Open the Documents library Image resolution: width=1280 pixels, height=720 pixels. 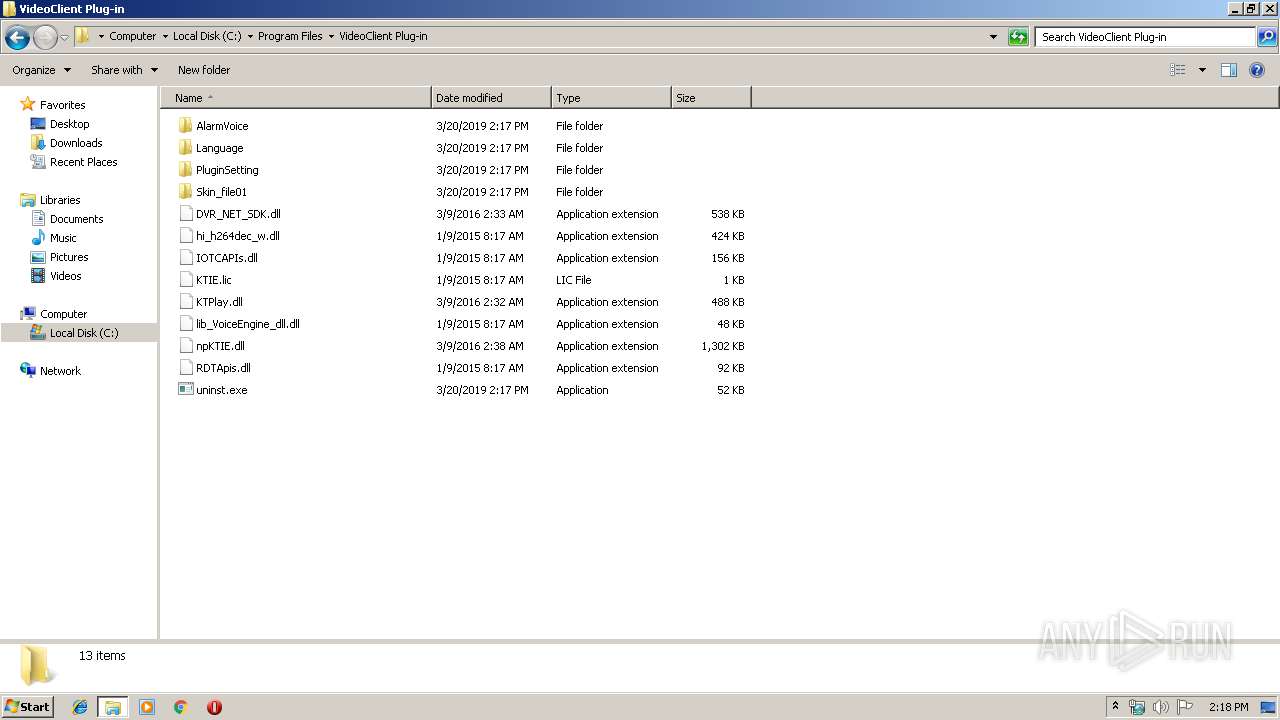[x=76, y=219]
